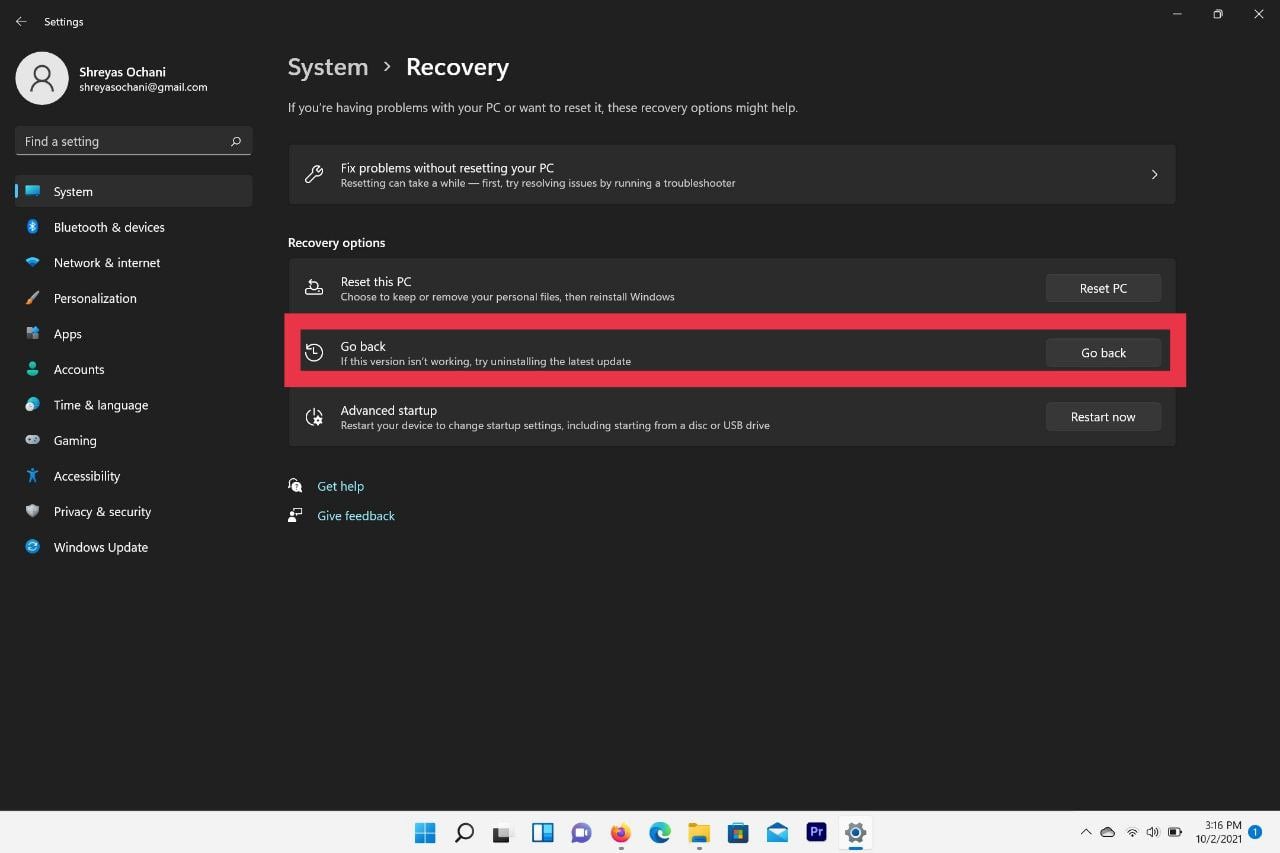The width and height of the screenshot is (1280, 853).
Task: Click the Reset PC button
Action: click(x=1103, y=288)
